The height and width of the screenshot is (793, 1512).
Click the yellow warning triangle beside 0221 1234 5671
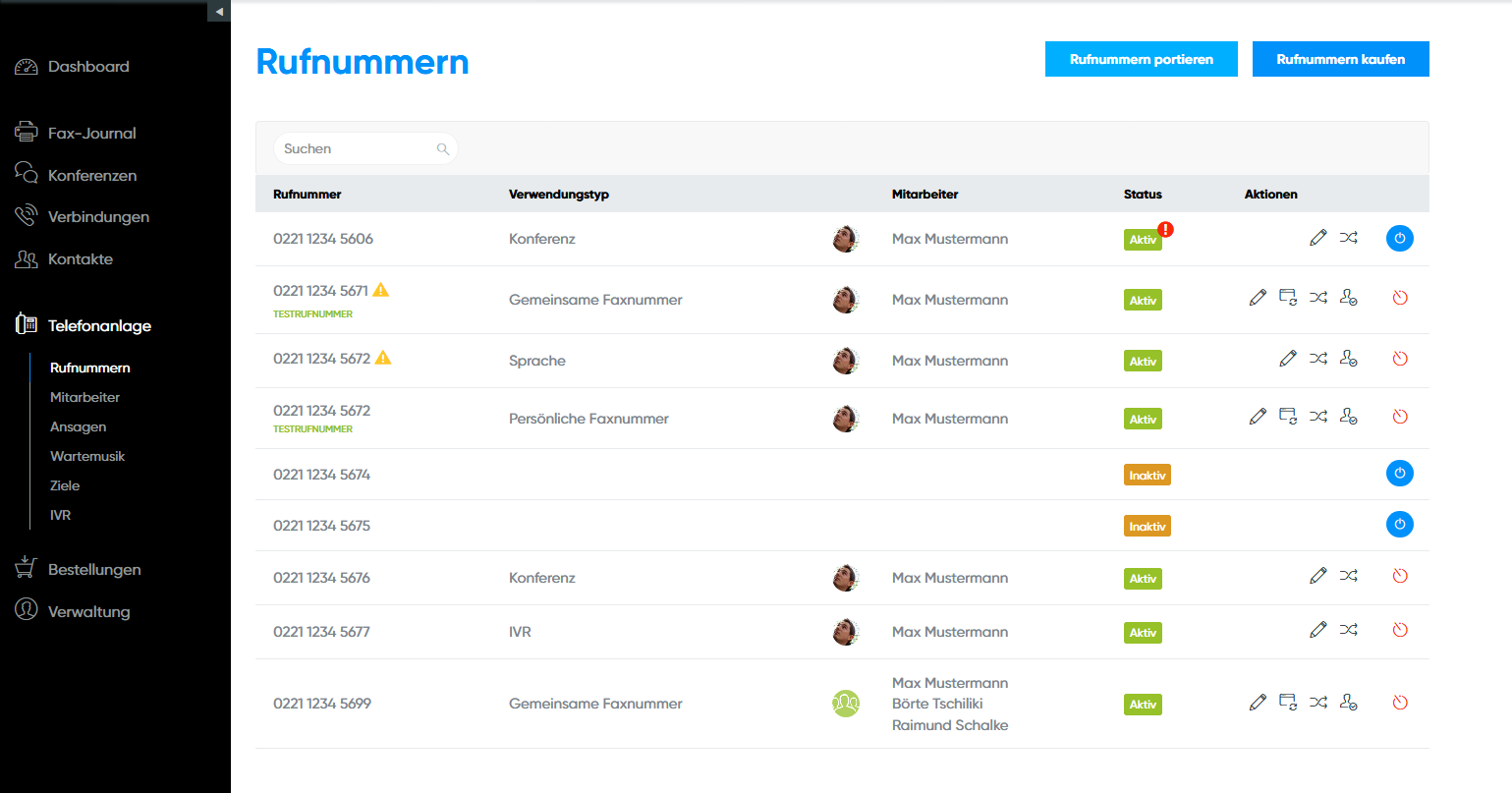tap(381, 290)
